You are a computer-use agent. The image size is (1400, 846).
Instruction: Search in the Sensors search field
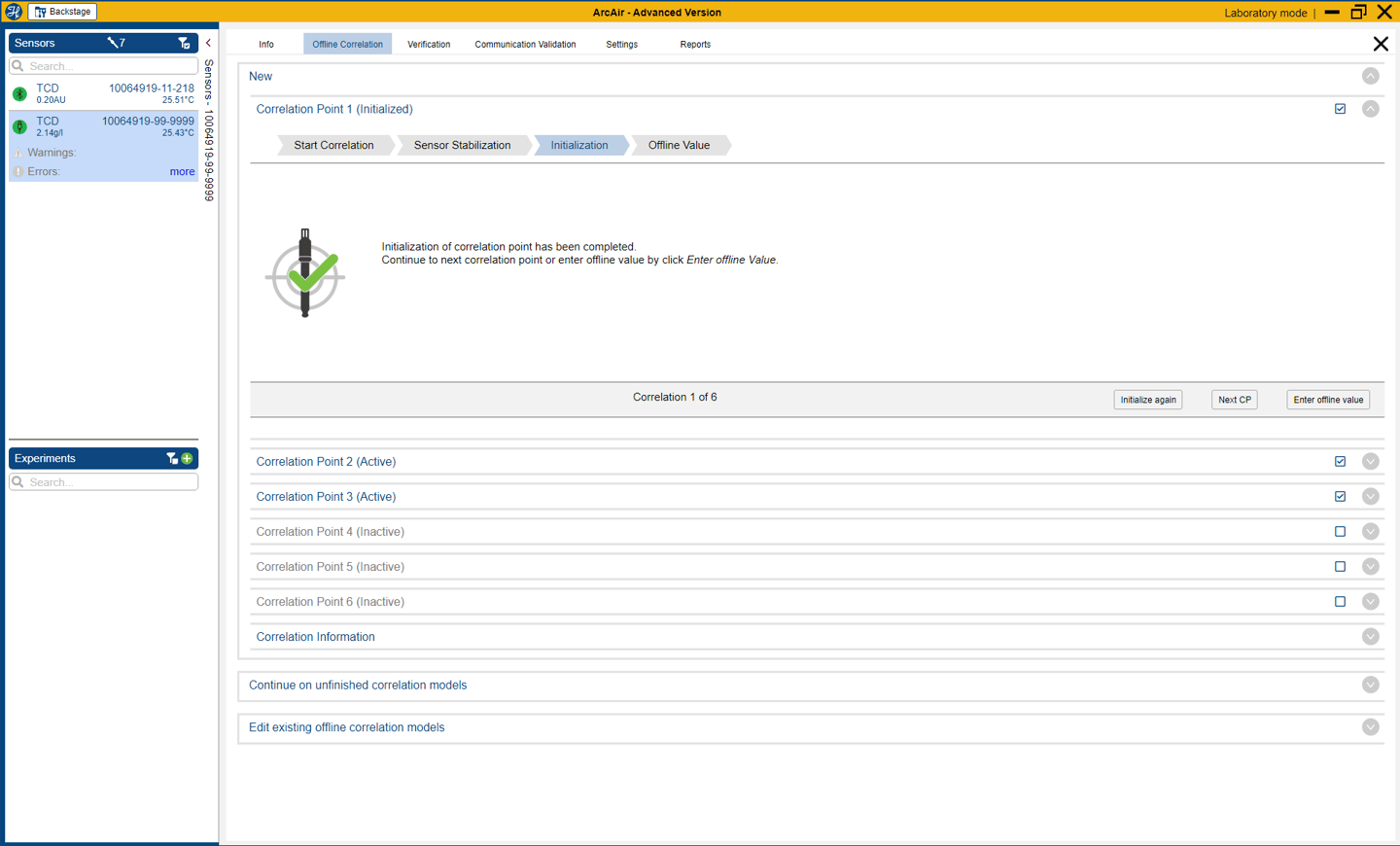click(103, 66)
